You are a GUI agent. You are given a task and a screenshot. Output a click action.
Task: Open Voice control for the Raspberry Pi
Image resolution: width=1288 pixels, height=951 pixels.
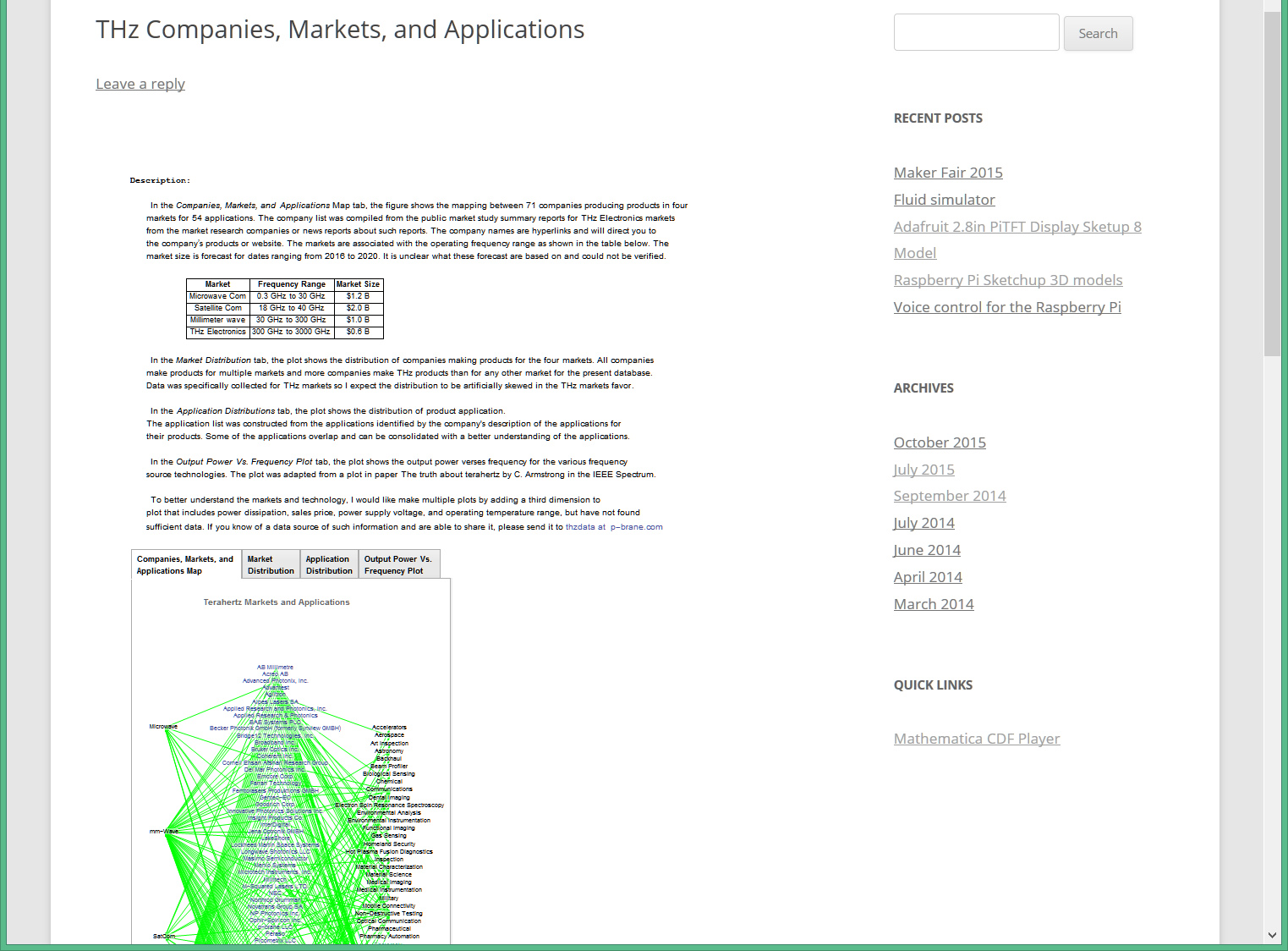pyautogui.click(x=1006, y=307)
